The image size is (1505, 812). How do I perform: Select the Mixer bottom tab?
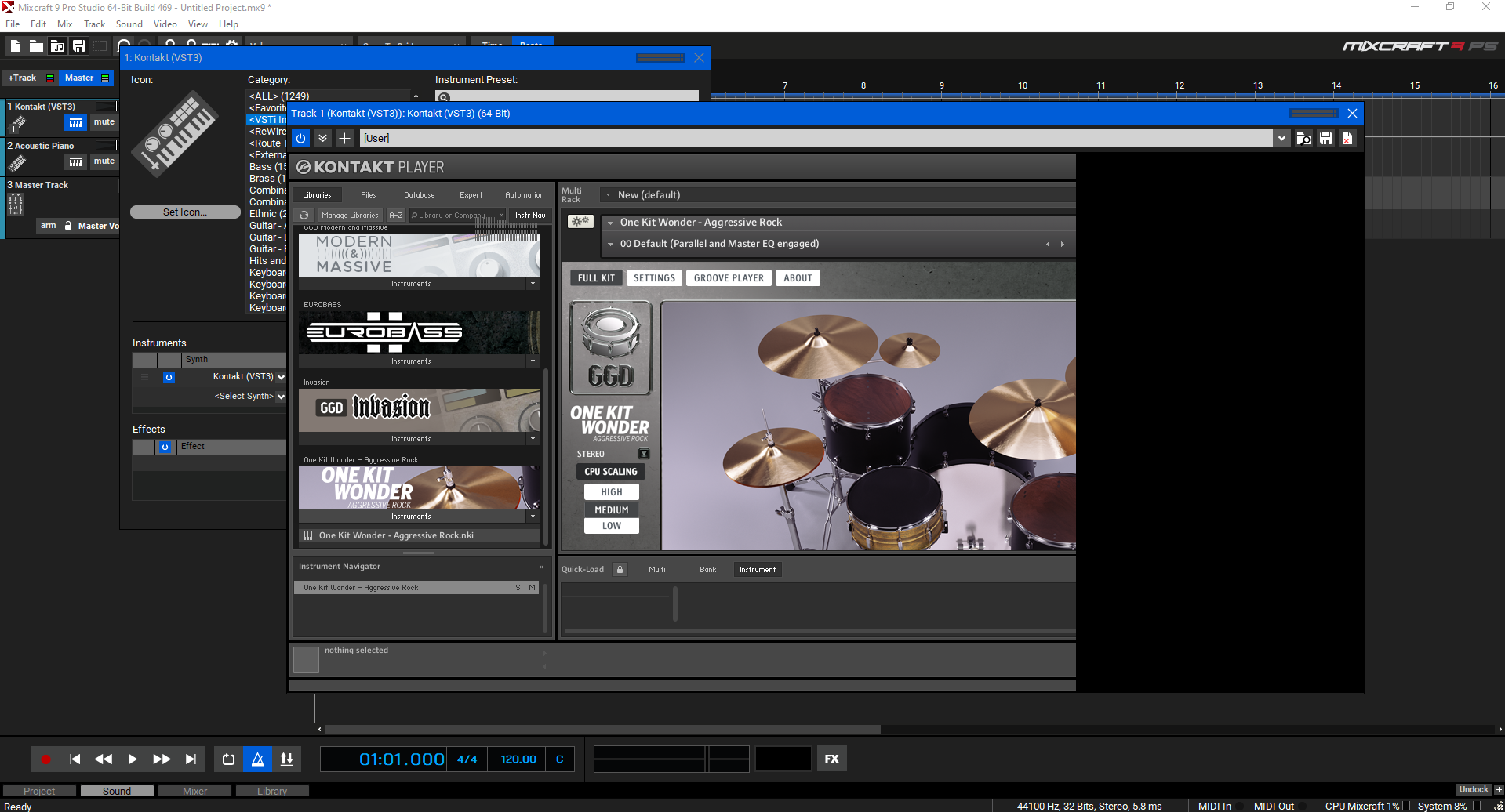(195, 791)
